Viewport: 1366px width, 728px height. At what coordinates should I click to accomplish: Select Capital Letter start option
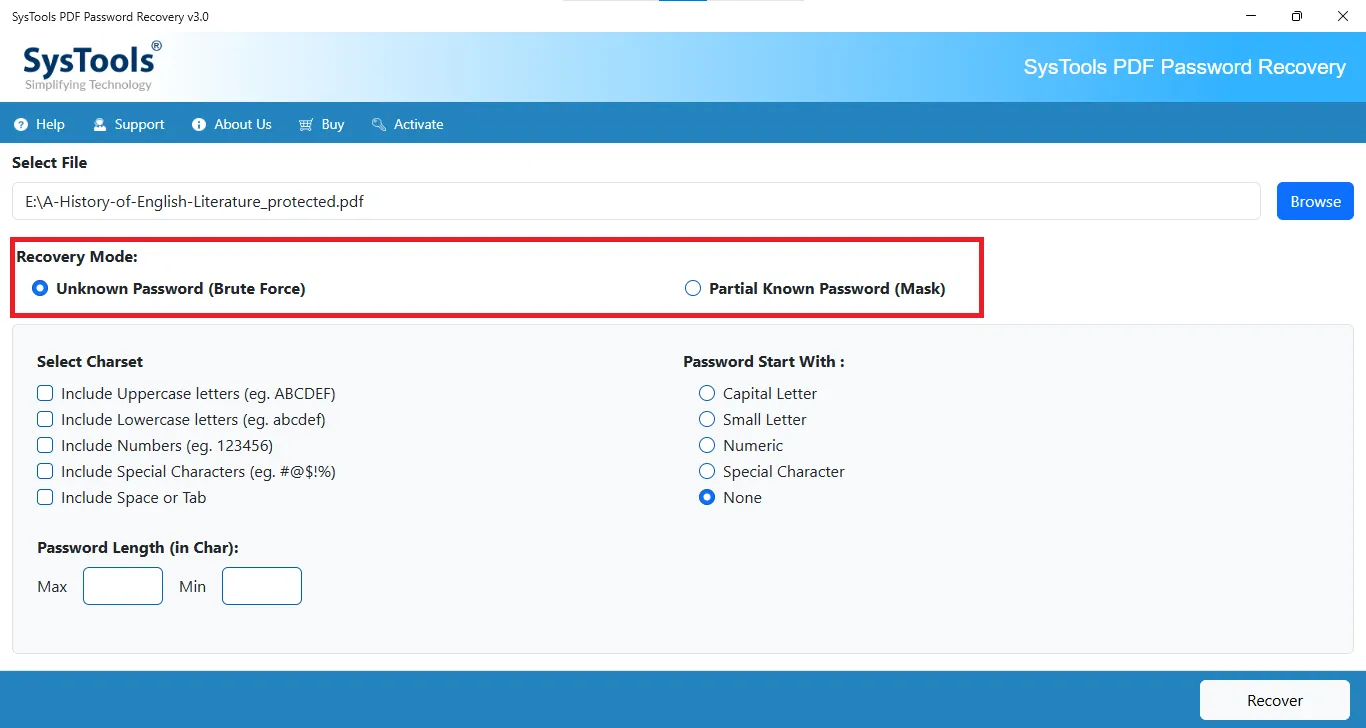point(707,393)
